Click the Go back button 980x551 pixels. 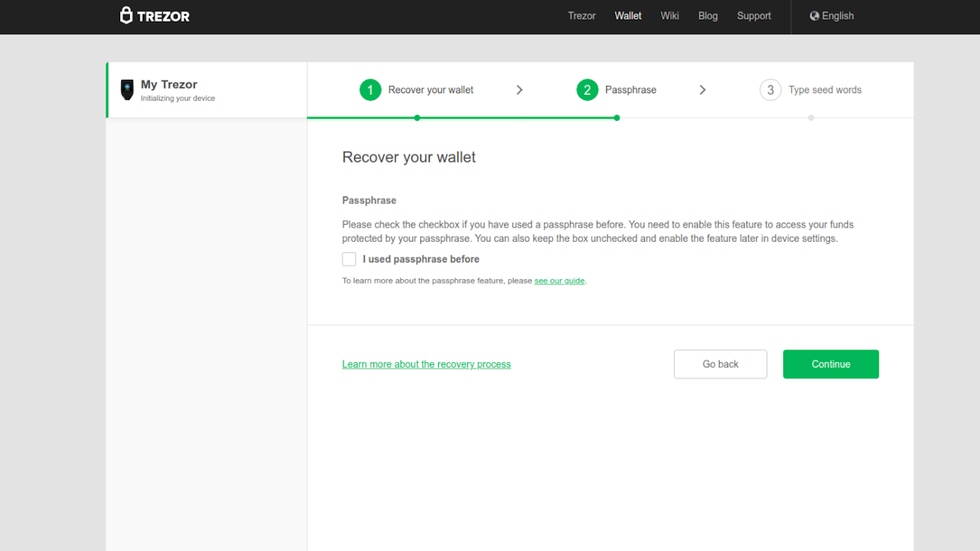tap(720, 364)
